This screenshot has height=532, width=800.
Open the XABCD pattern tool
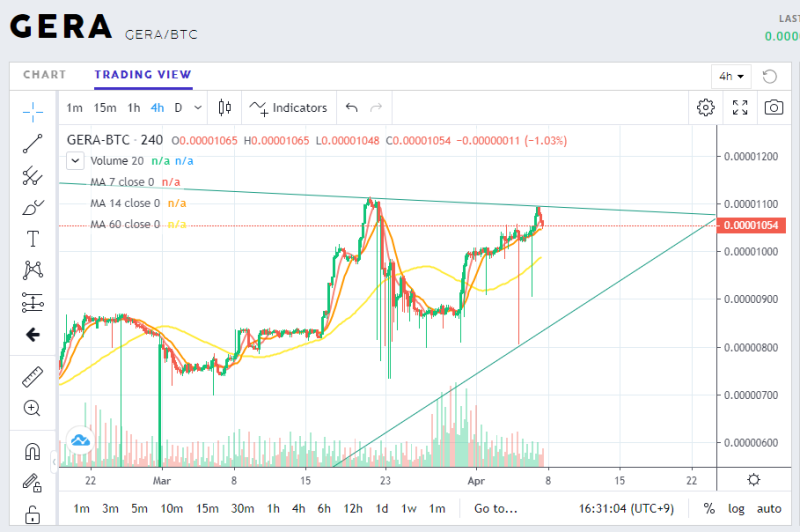click(33, 270)
